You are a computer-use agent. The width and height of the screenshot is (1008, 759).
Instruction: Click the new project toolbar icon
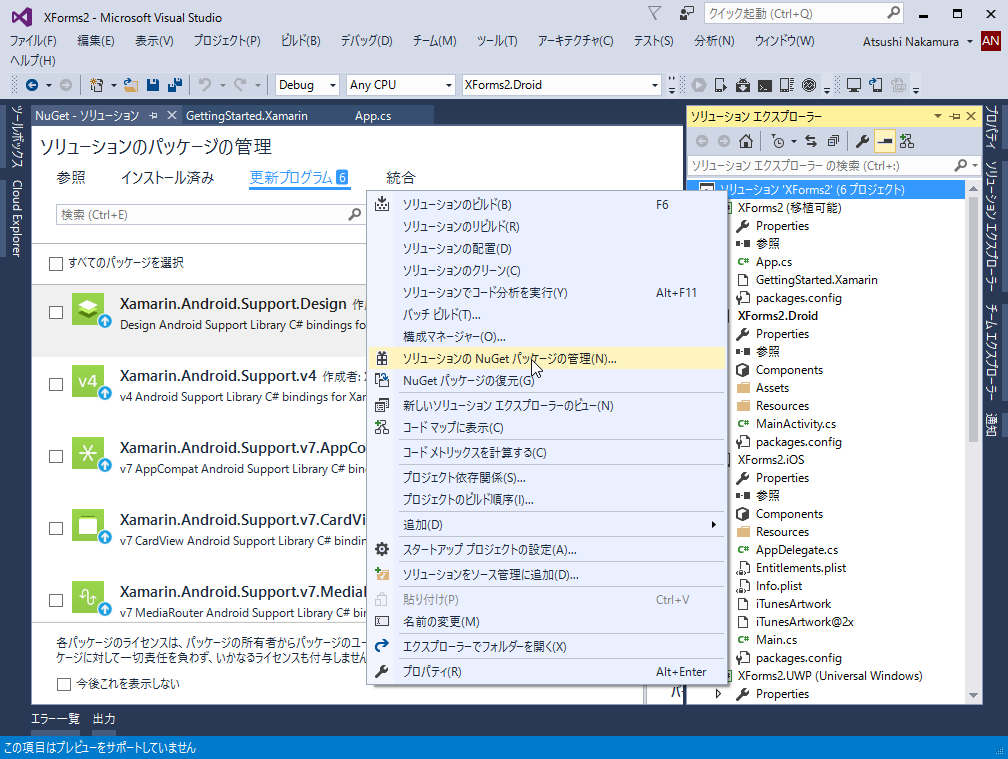tap(96, 85)
